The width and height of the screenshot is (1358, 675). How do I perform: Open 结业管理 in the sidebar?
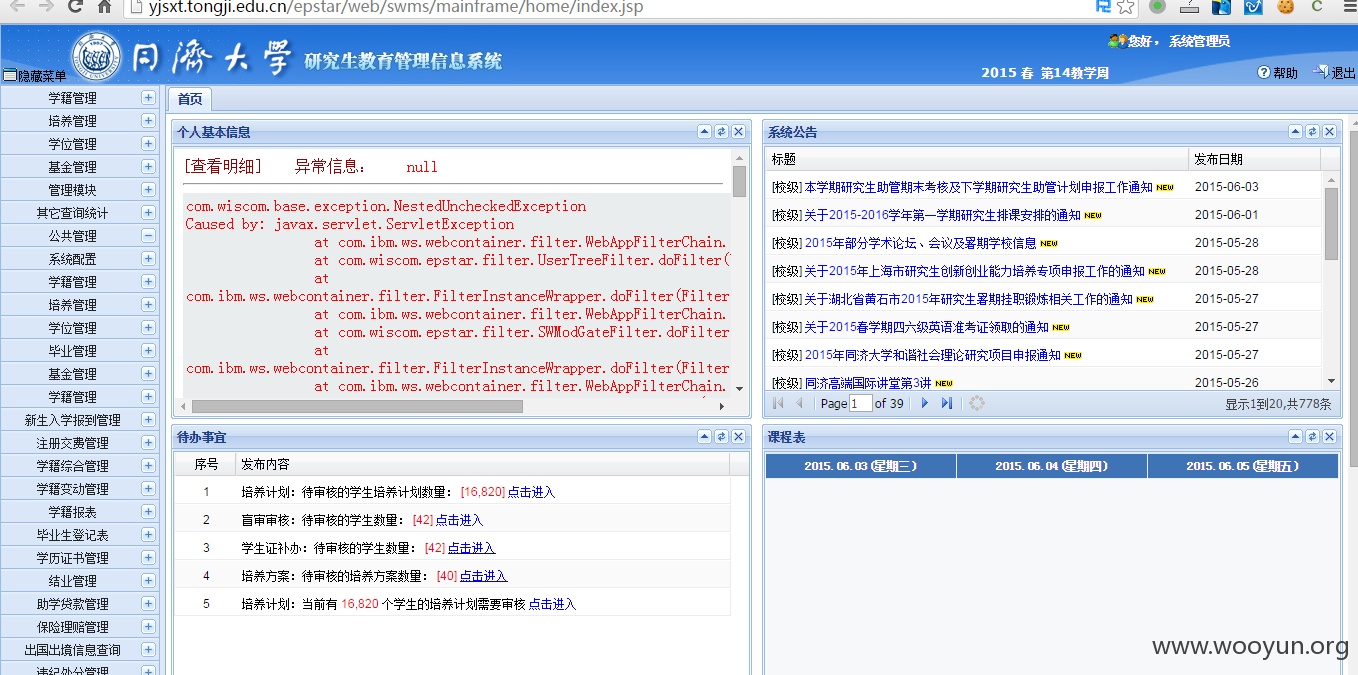tap(73, 581)
